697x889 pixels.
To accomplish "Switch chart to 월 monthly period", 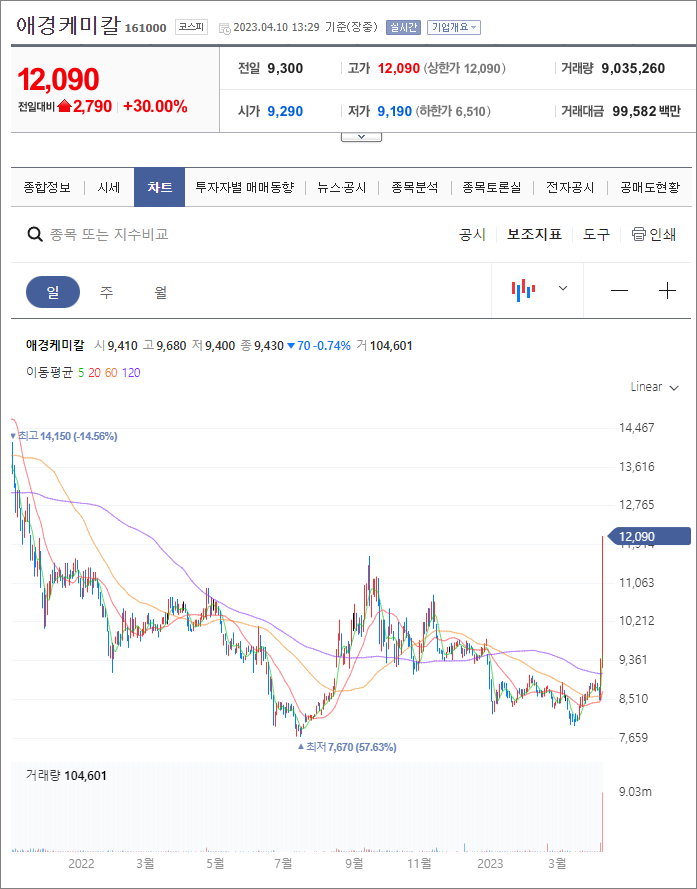I will (160, 292).
